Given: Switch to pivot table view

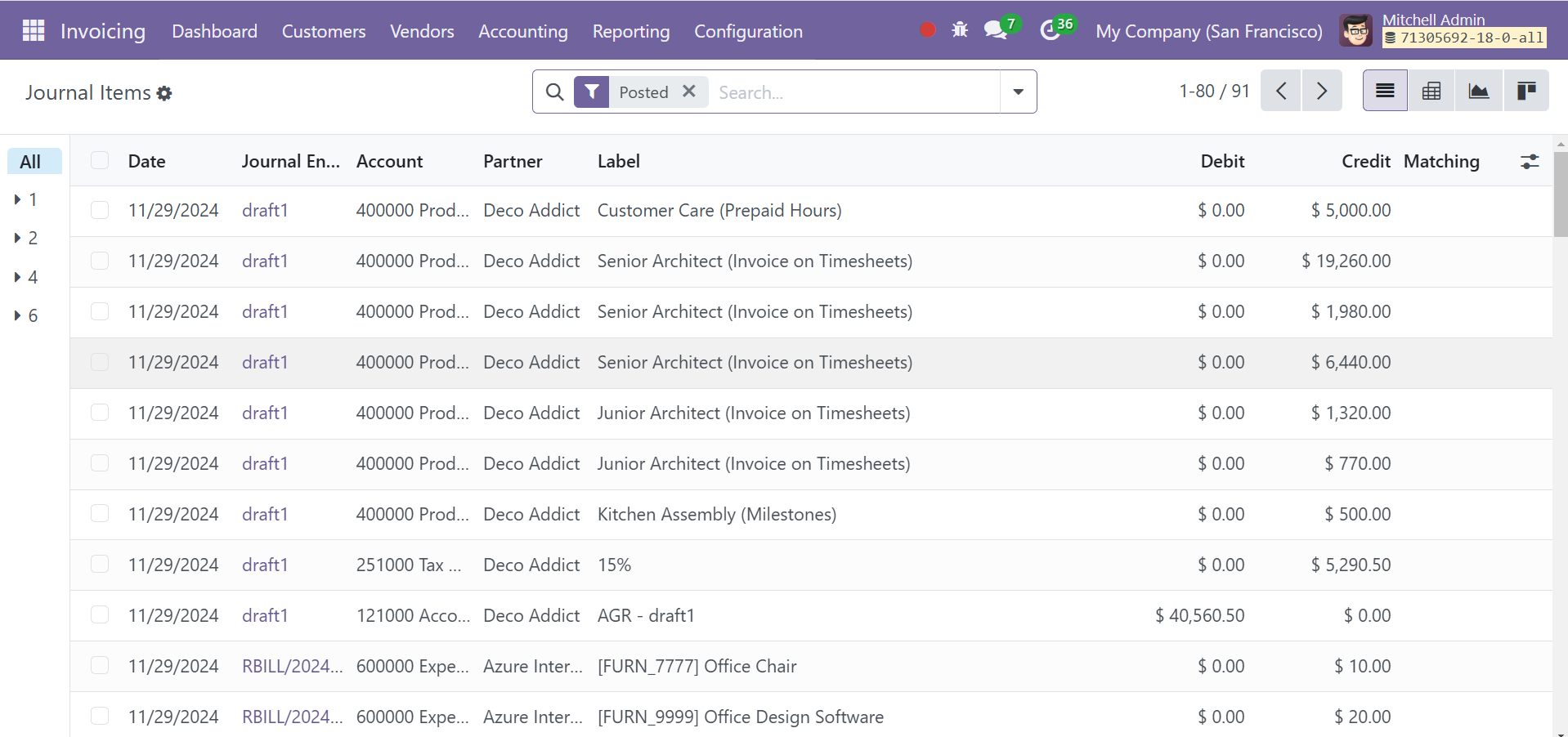Looking at the screenshot, I should [1431, 91].
